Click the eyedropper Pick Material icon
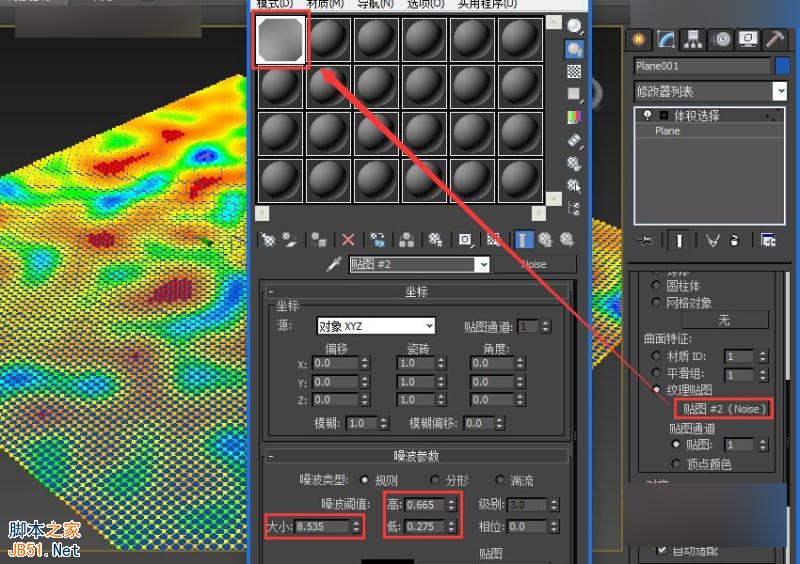Screen dimensions: 800x564 [x=334, y=264]
